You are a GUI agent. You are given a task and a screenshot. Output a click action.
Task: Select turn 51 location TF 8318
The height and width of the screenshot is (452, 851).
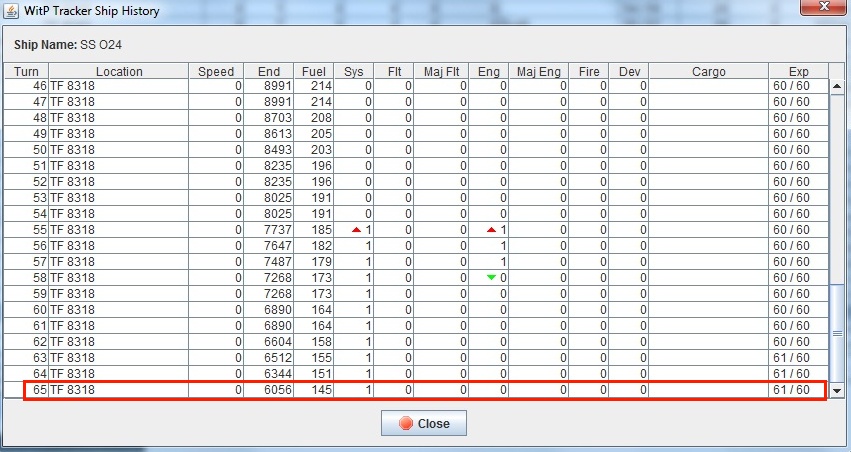pyautogui.click(x=119, y=165)
